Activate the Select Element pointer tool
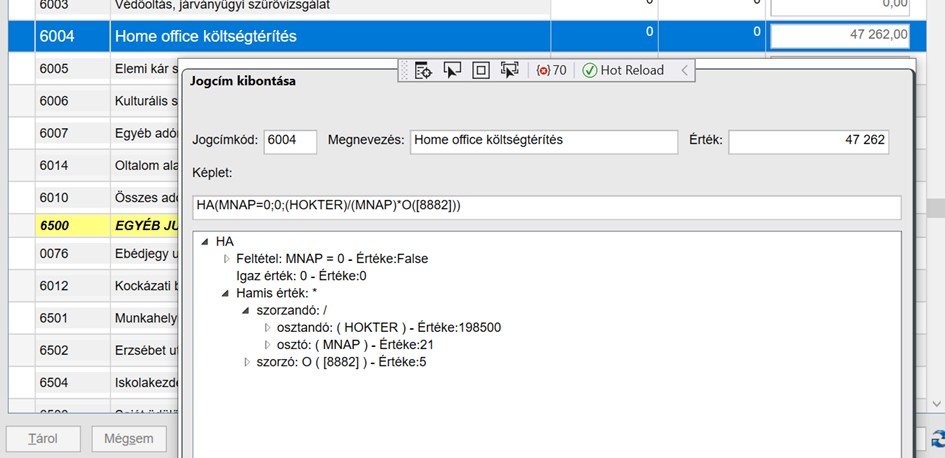945x458 pixels. [452, 71]
